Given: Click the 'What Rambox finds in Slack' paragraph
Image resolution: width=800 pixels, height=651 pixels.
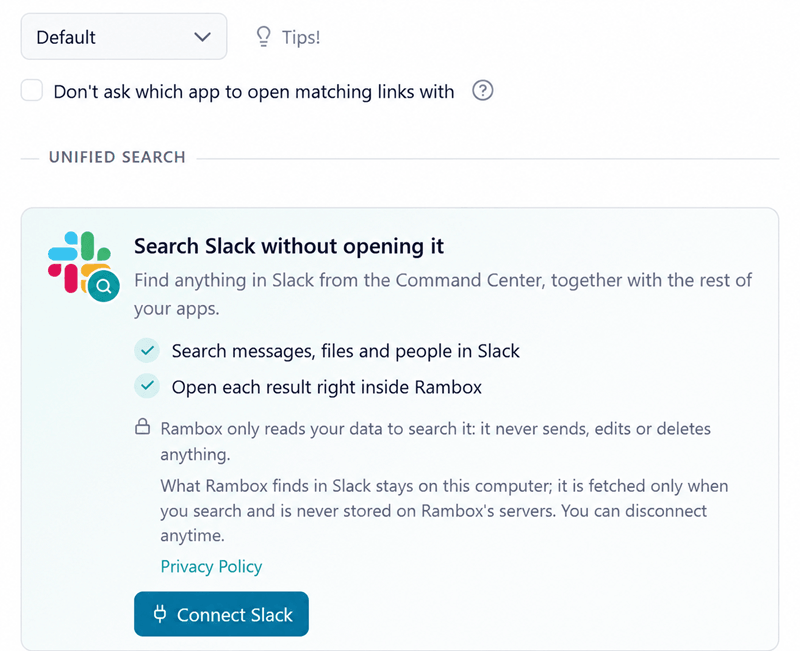Looking at the screenshot, I should tap(444, 511).
